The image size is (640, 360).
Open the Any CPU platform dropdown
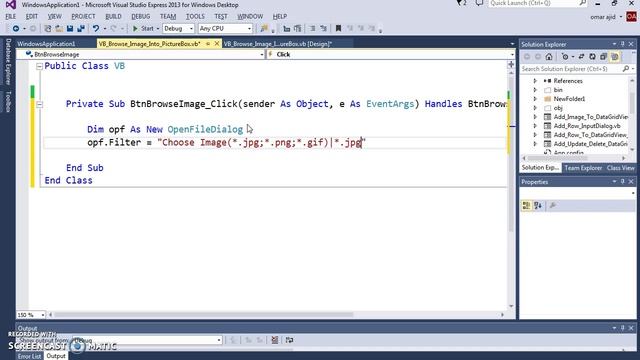pyautogui.click(x=225, y=29)
